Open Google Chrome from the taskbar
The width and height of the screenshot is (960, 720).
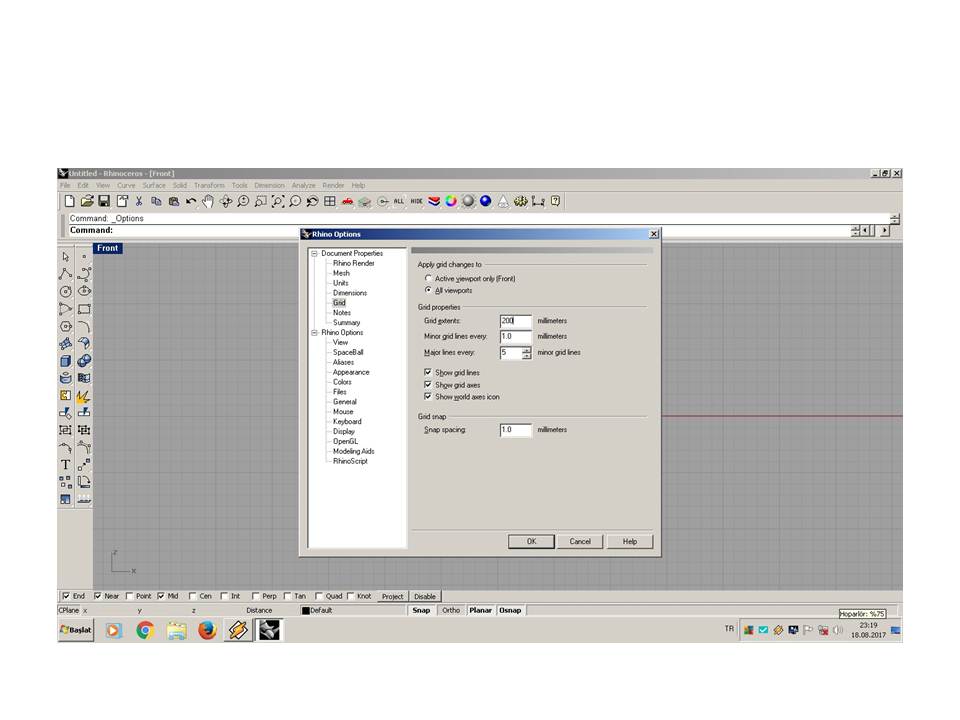[x=145, y=630]
